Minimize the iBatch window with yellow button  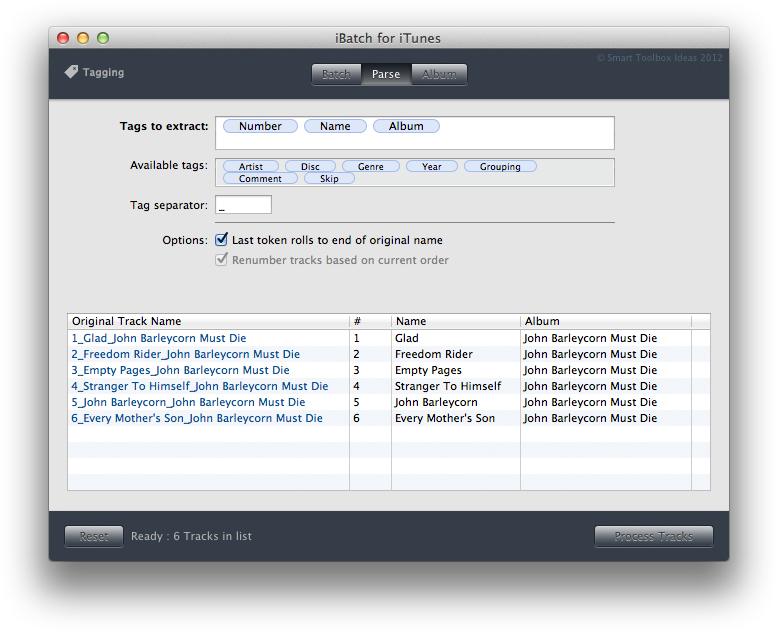point(83,38)
